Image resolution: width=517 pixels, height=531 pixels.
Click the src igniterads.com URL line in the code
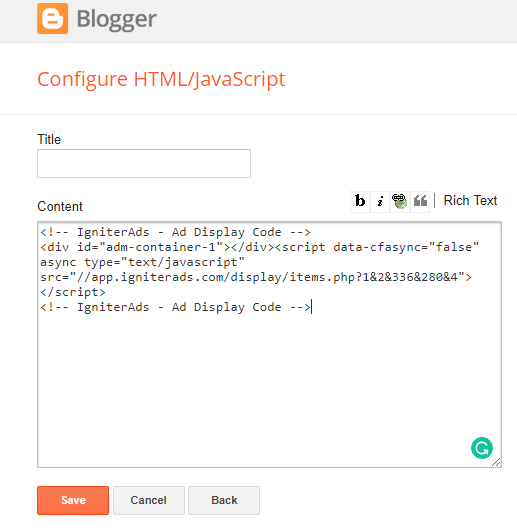pyautogui.click(x=256, y=277)
